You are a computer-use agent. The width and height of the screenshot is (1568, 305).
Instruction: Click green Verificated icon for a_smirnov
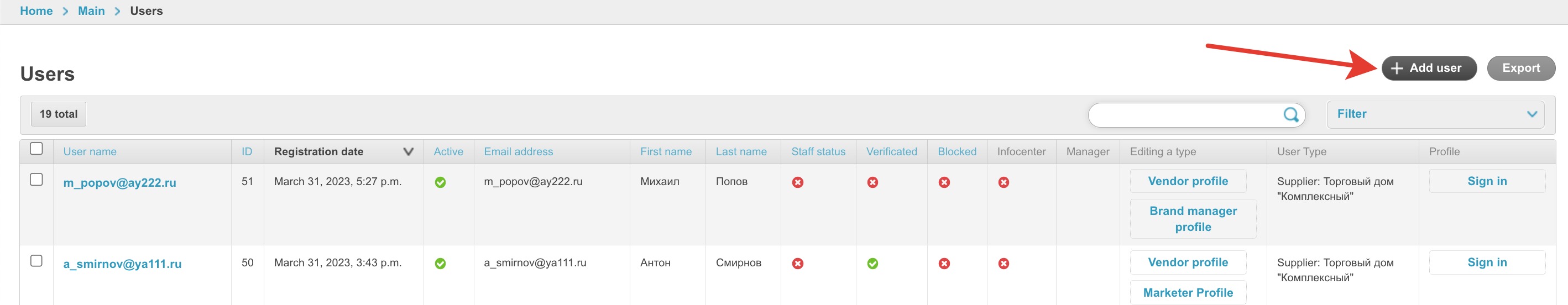872,264
